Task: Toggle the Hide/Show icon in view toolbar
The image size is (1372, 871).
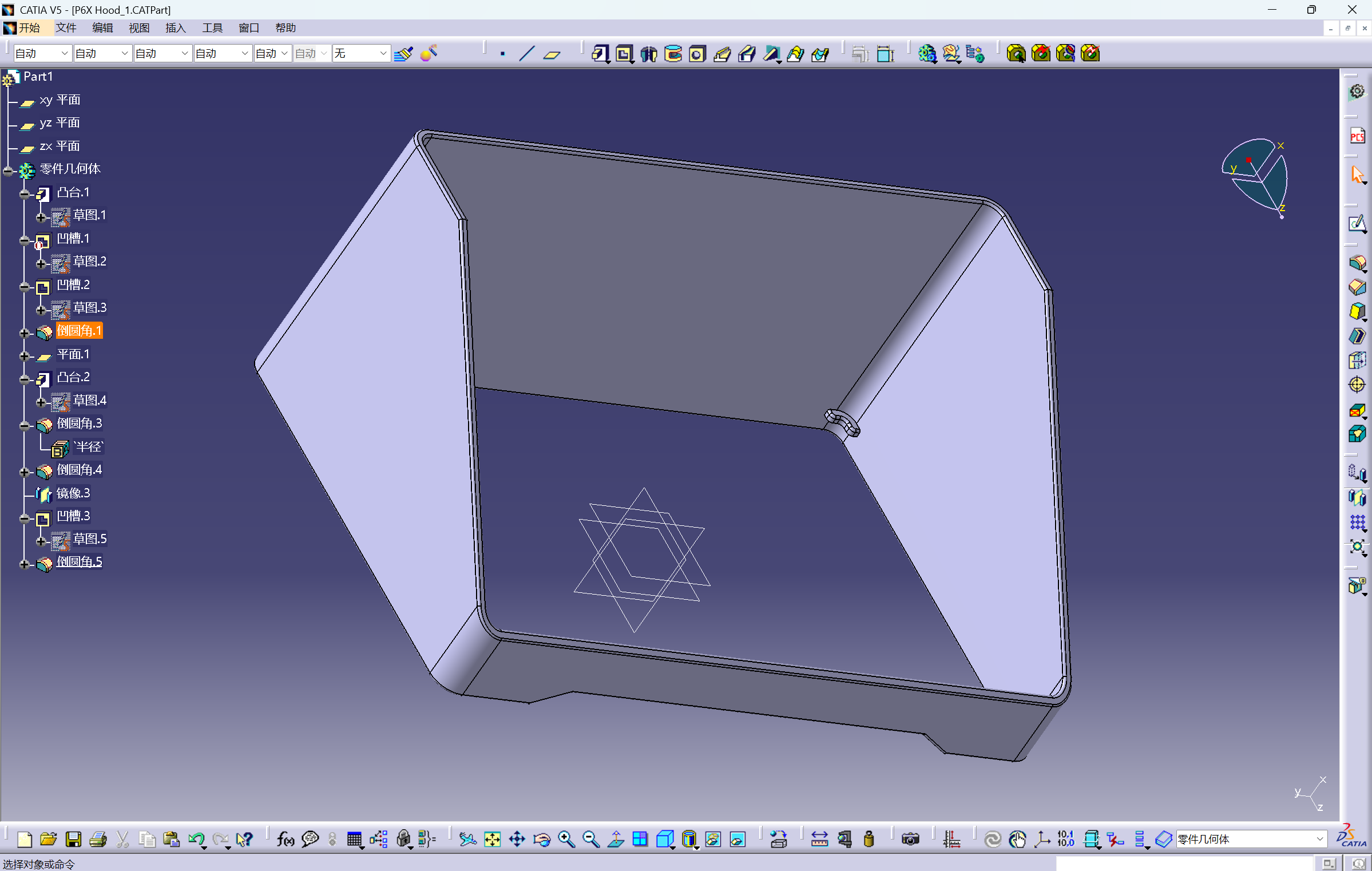Action: point(713,840)
